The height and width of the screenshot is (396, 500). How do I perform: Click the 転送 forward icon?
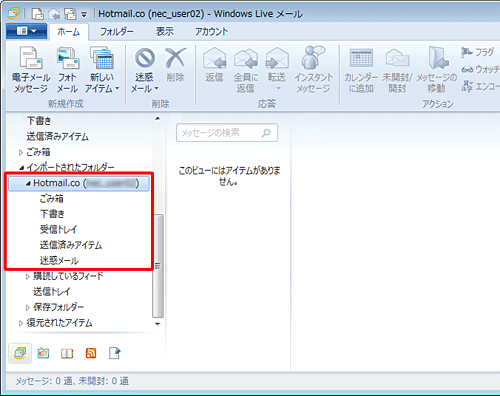[277, 58]
